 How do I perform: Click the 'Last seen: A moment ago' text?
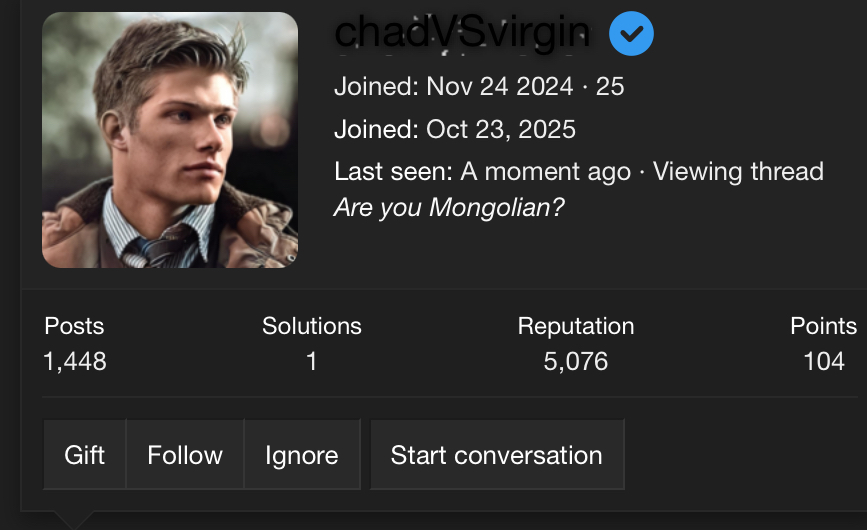483,172
